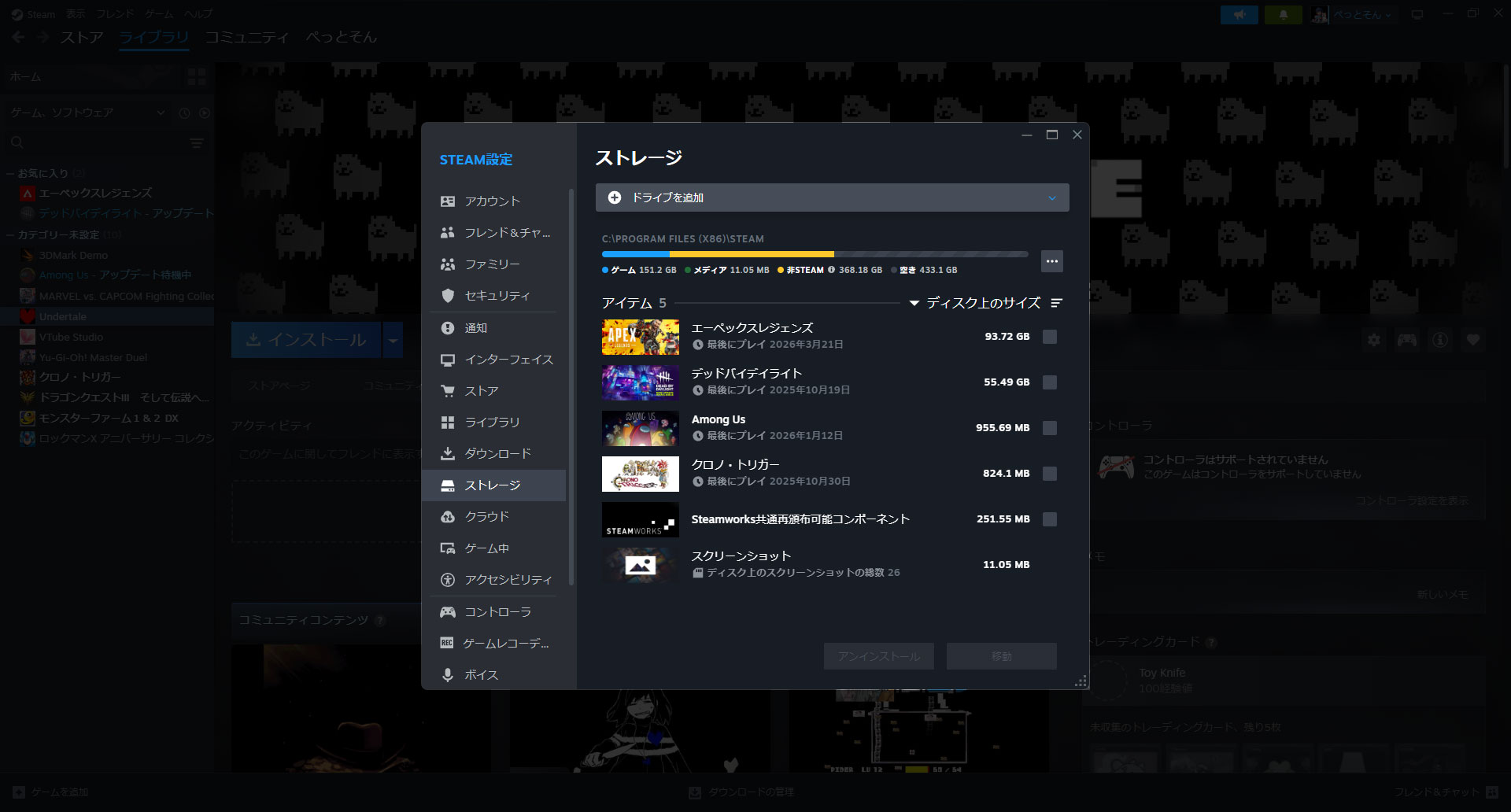
Task: Select the デッドバイデイライト checkbox
Action: point(1049,382)
